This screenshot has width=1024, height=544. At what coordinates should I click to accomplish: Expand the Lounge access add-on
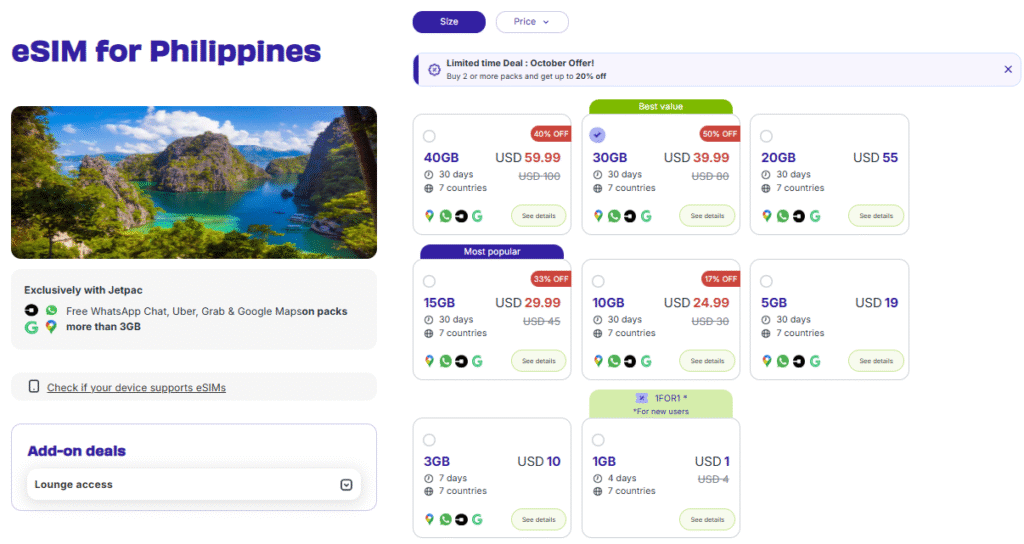click(x=346, y=485)
